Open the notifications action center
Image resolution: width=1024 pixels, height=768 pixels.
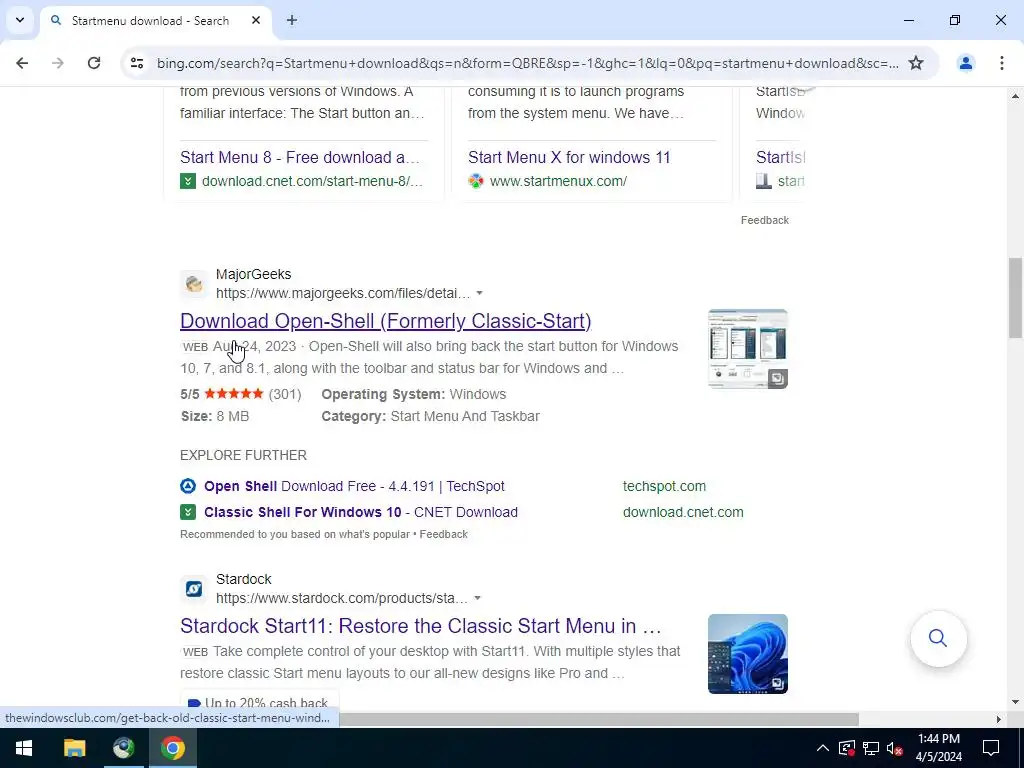point(991,748)
